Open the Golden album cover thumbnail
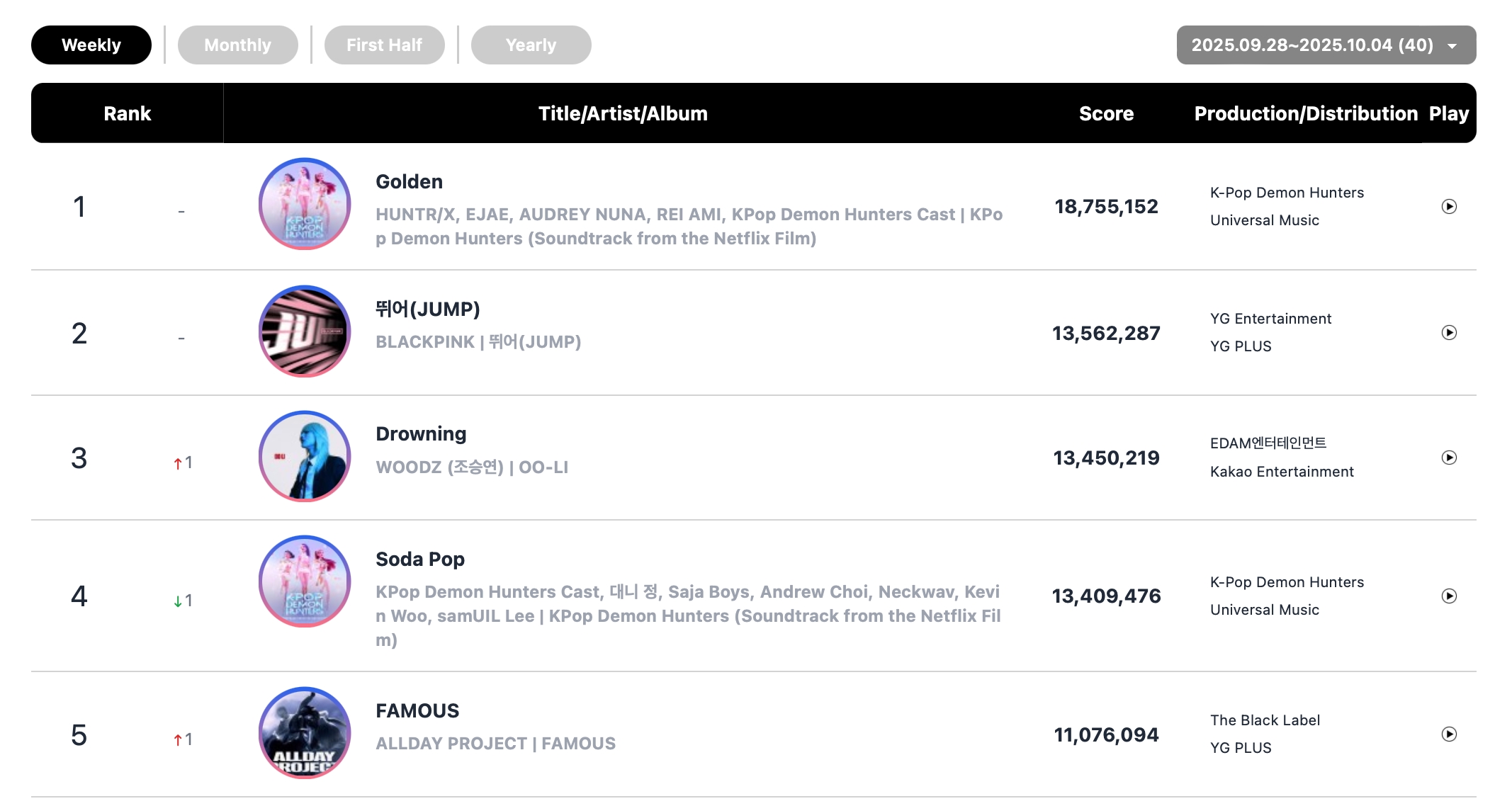 coord(305,204)
